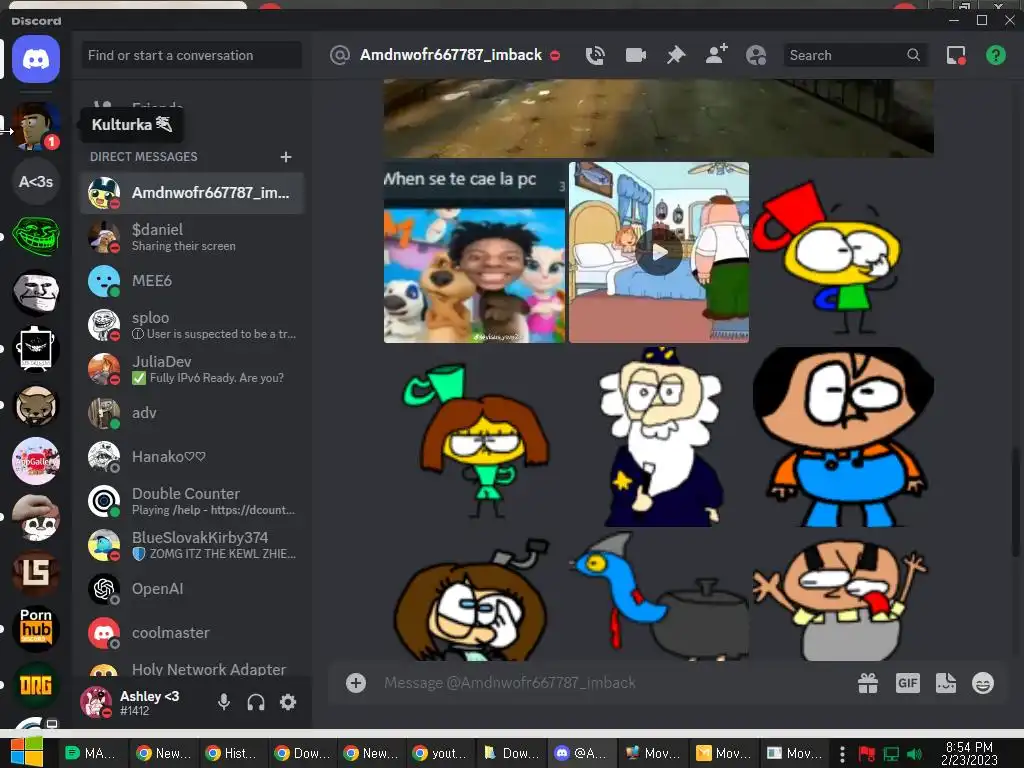Toggle microphone mute in user panel

click(223, 702)
